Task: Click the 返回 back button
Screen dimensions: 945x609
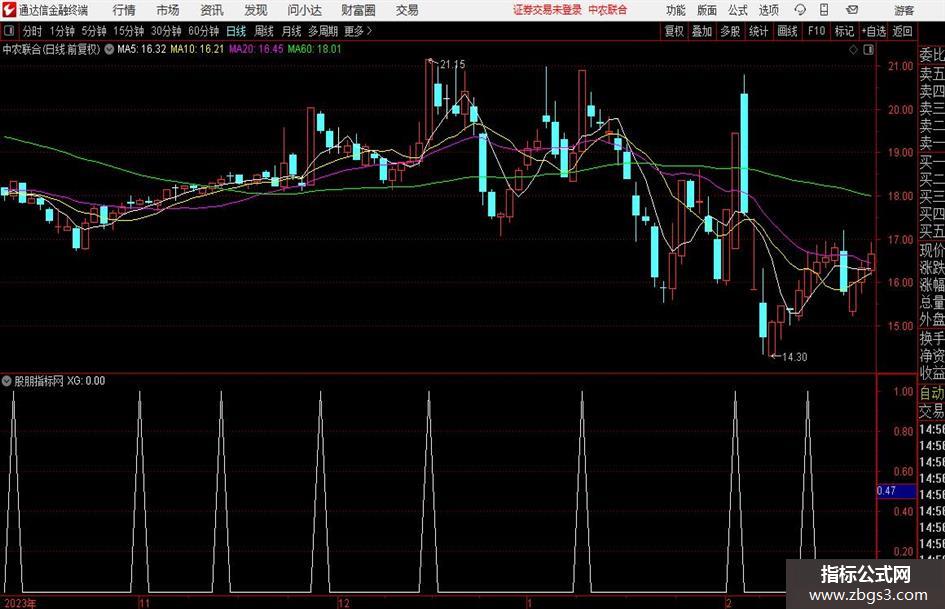Action: tap(902, 31)
